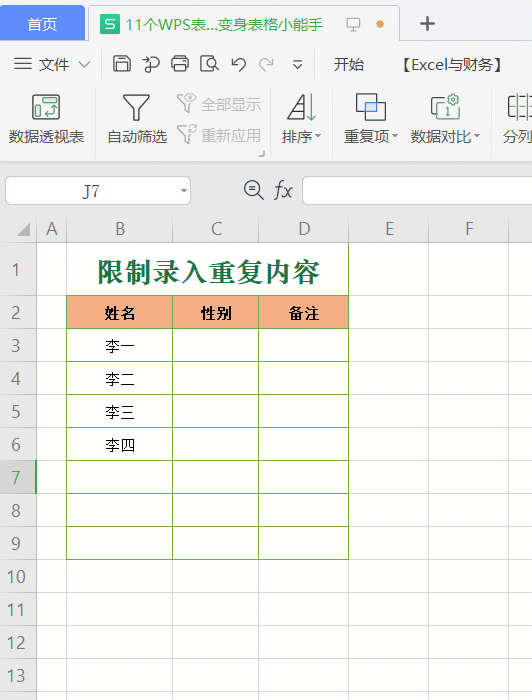The width and height of the screenshot is (532, 700).
Task: Expand the quick access toolbar customize arrow
Action: (298, 65)
